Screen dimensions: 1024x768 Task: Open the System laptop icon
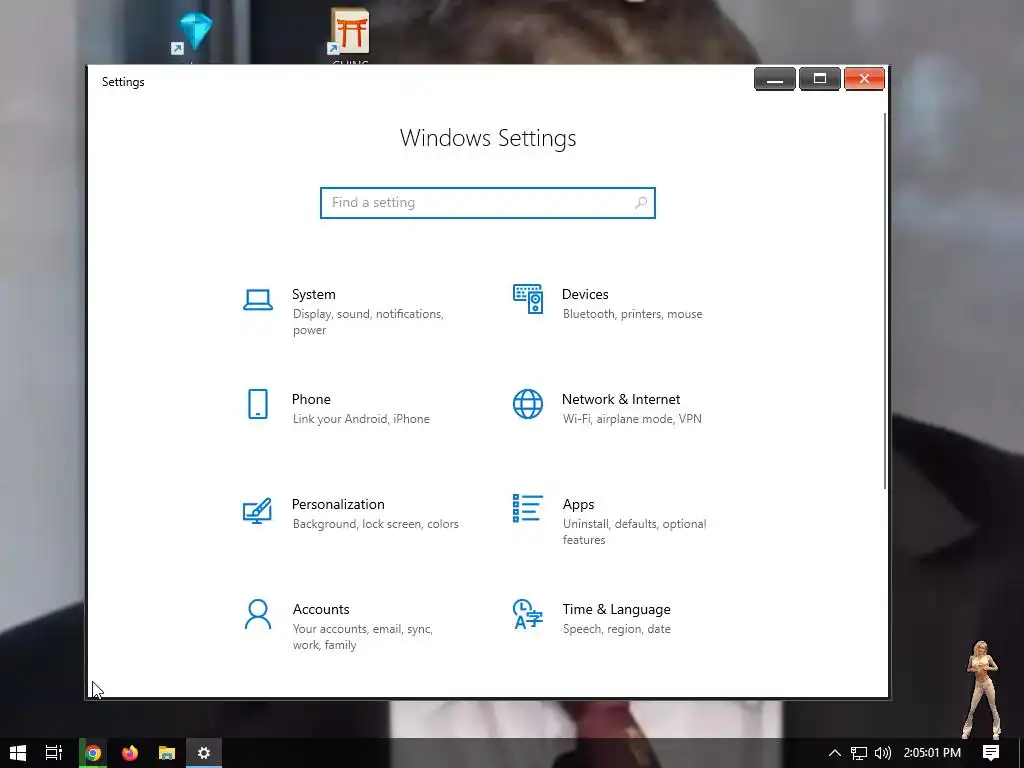[x=258, y=300]
